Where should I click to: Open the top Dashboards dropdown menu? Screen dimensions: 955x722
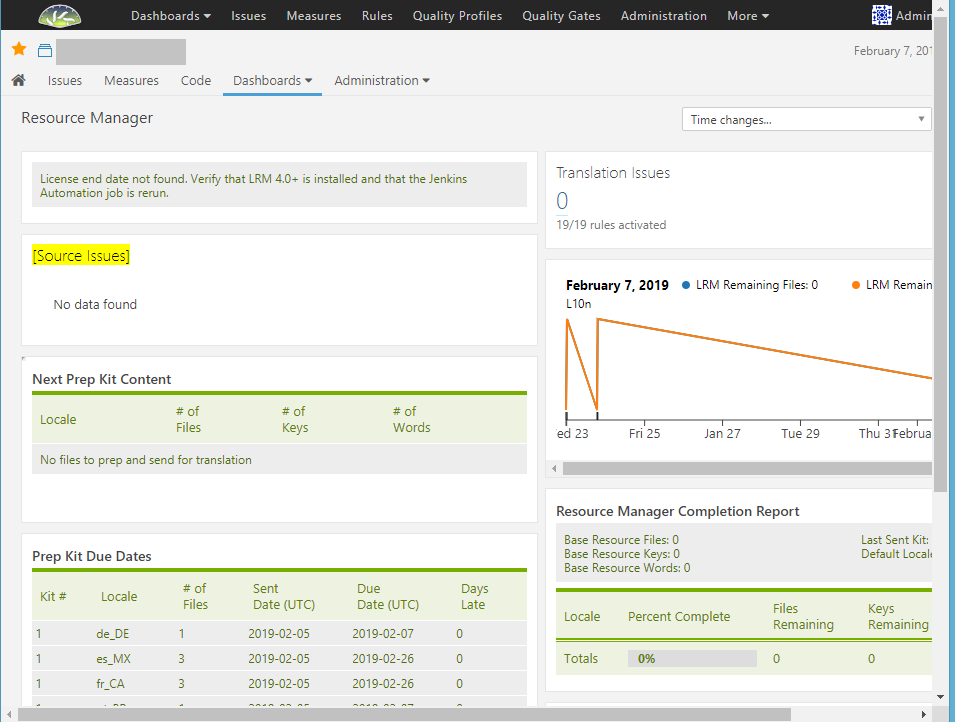point(170,16)
